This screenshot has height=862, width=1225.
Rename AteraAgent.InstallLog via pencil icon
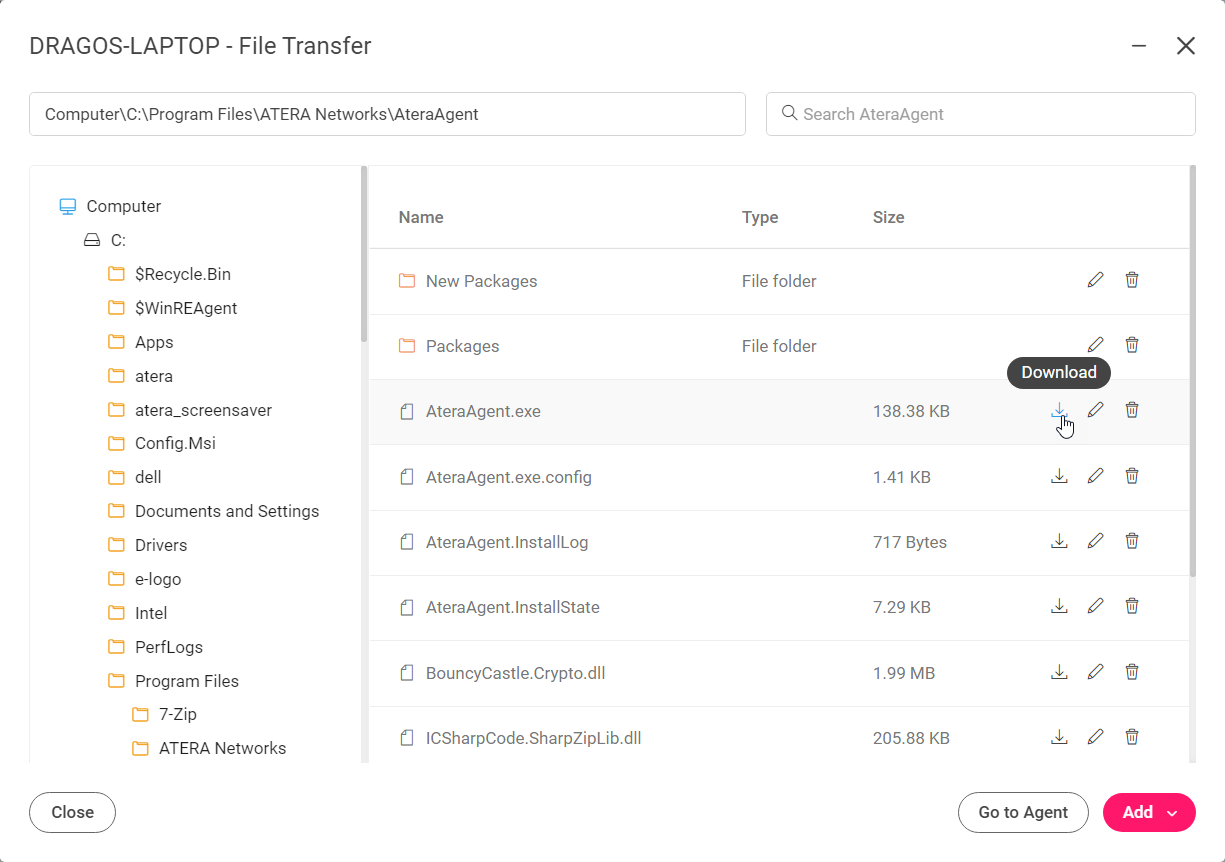point(1095,541)
